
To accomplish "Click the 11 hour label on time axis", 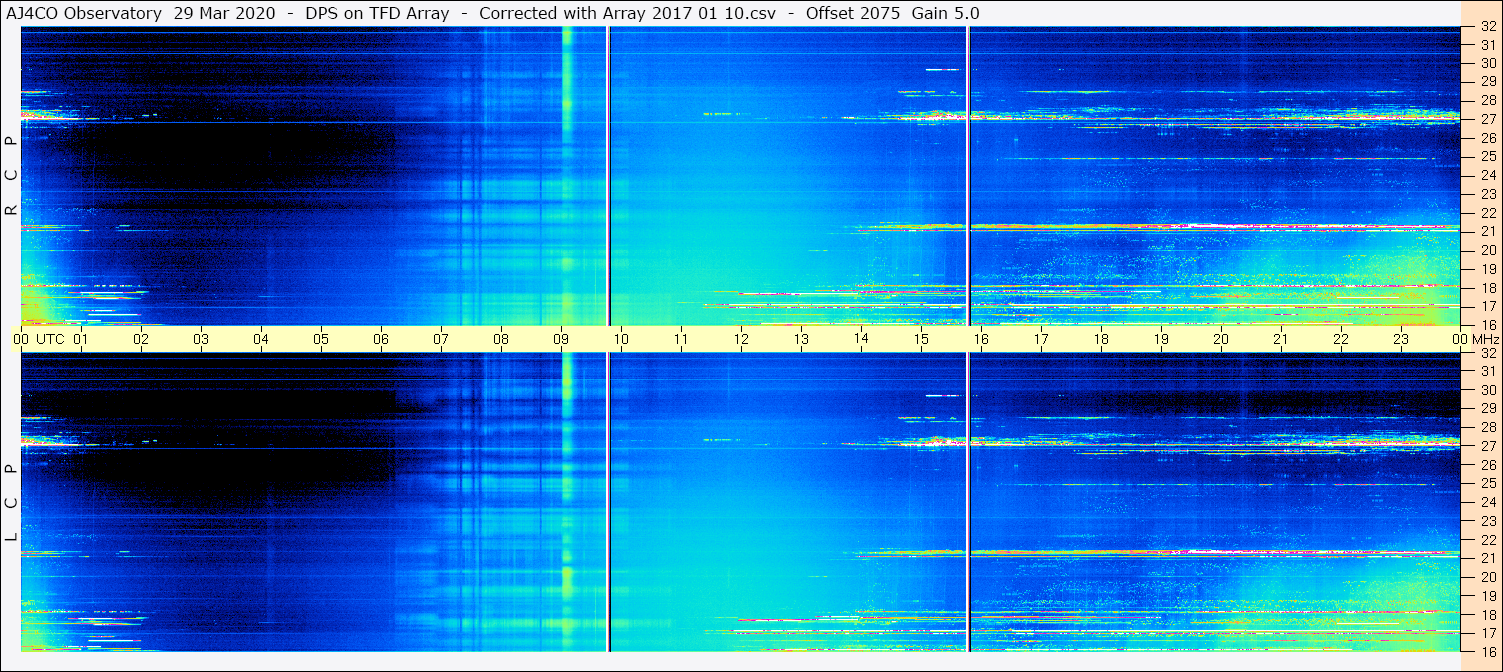I will 681,339.
